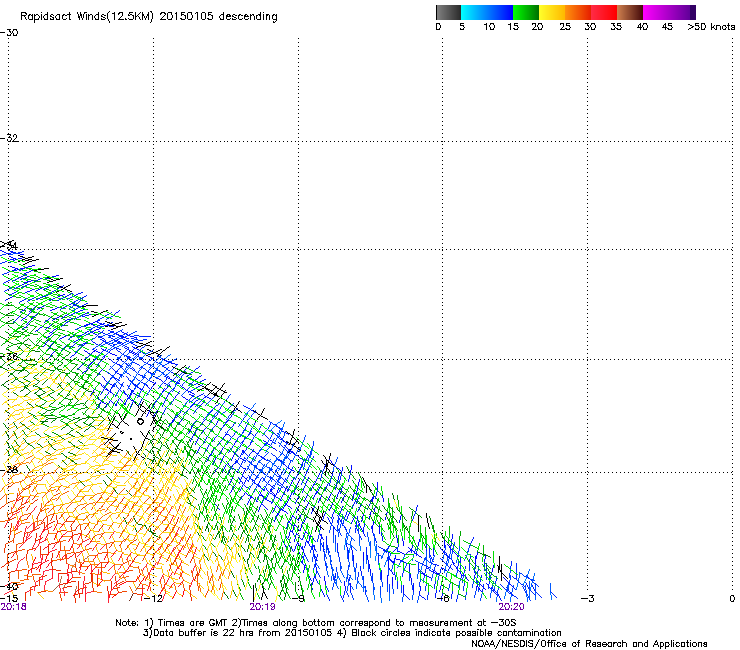Click the legend scale label "35"
This screenshot has height=650, width=740.
(x=616, y=27)
